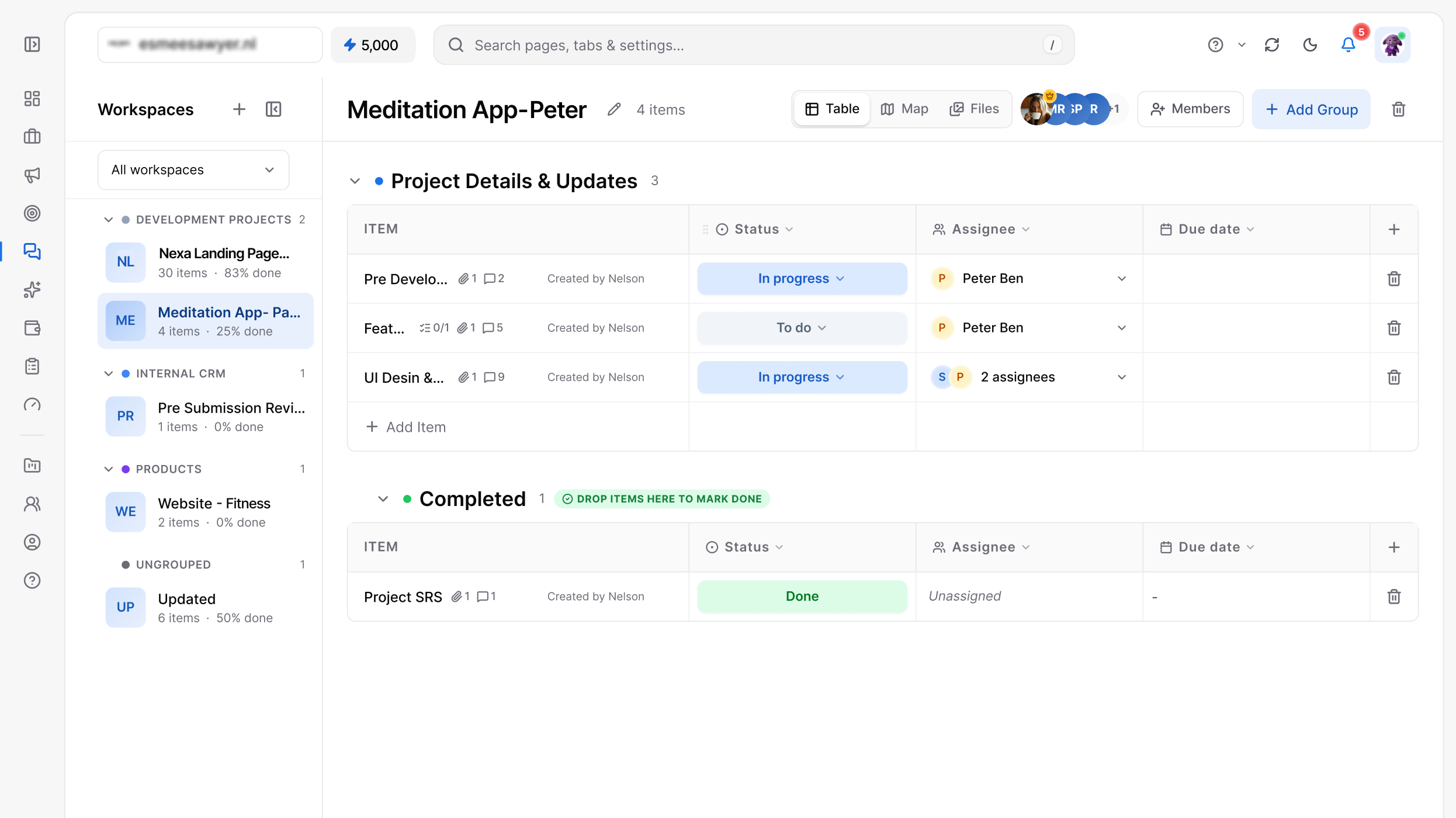The height and width of the screenshot is (818, 1456).
Task: Open the wallet icon in sidebar
Action: pos(32,328)
